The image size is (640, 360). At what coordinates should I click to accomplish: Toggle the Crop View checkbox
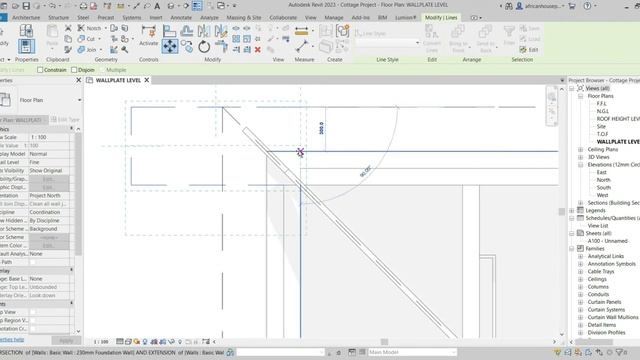point(33,312)
